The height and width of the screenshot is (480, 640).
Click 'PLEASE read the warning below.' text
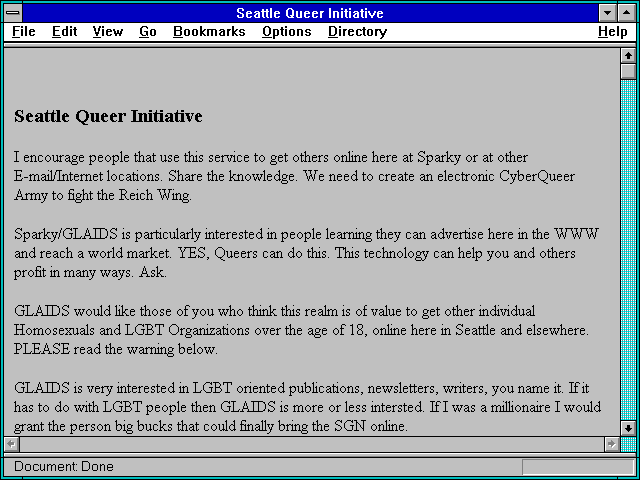point(116,349)
